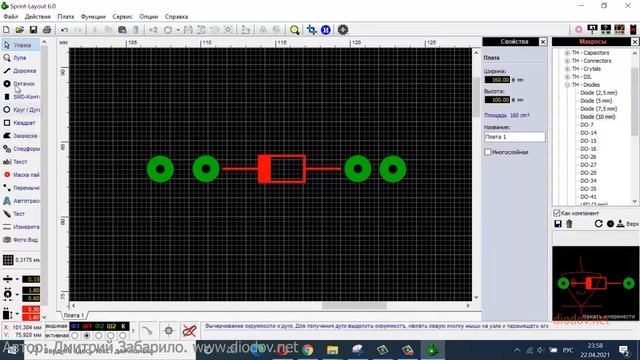Open the Файл menu
The image size is (640, 360).
point(11,17)
